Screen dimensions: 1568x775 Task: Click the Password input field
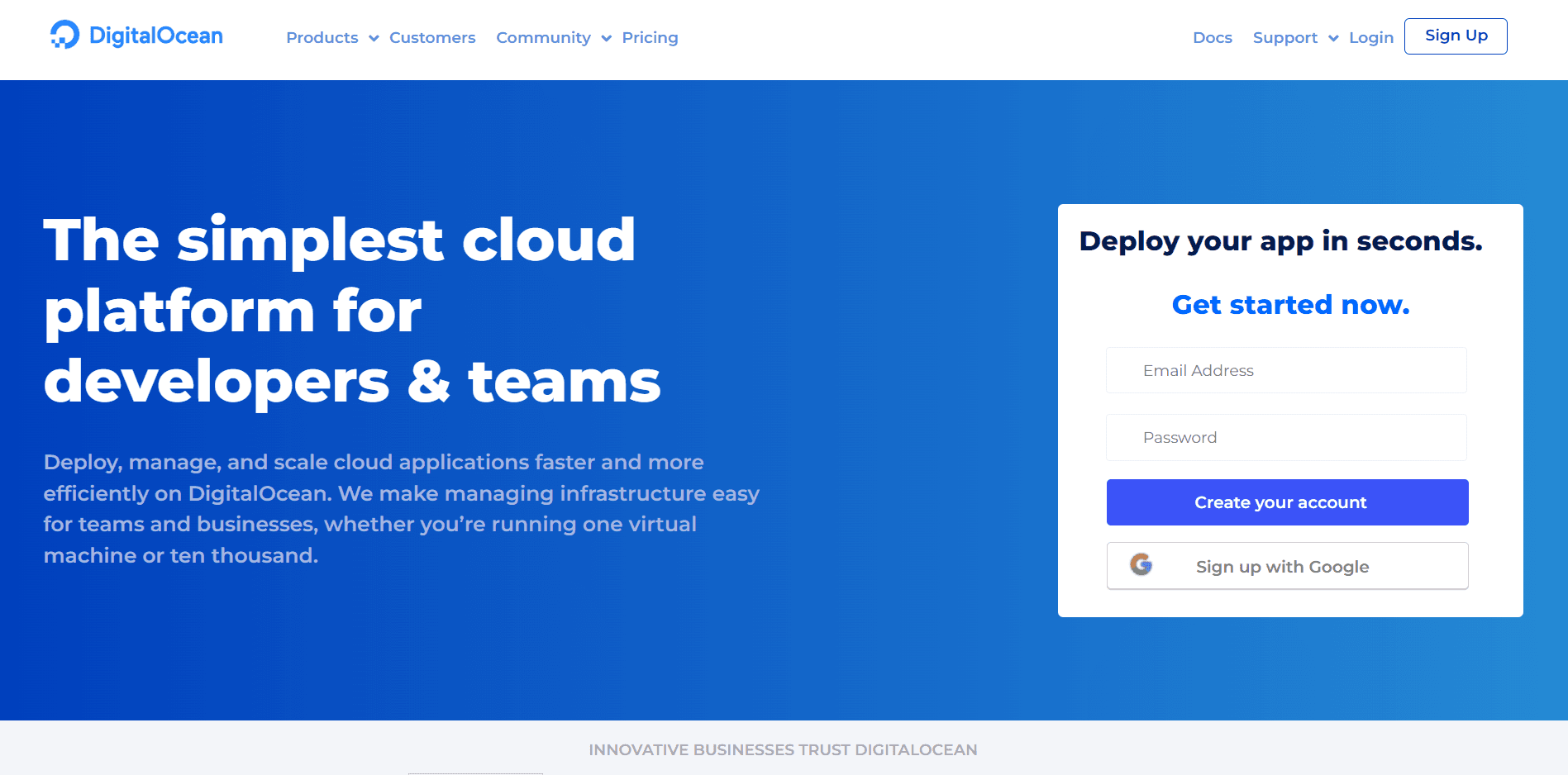pos(1286,437)
